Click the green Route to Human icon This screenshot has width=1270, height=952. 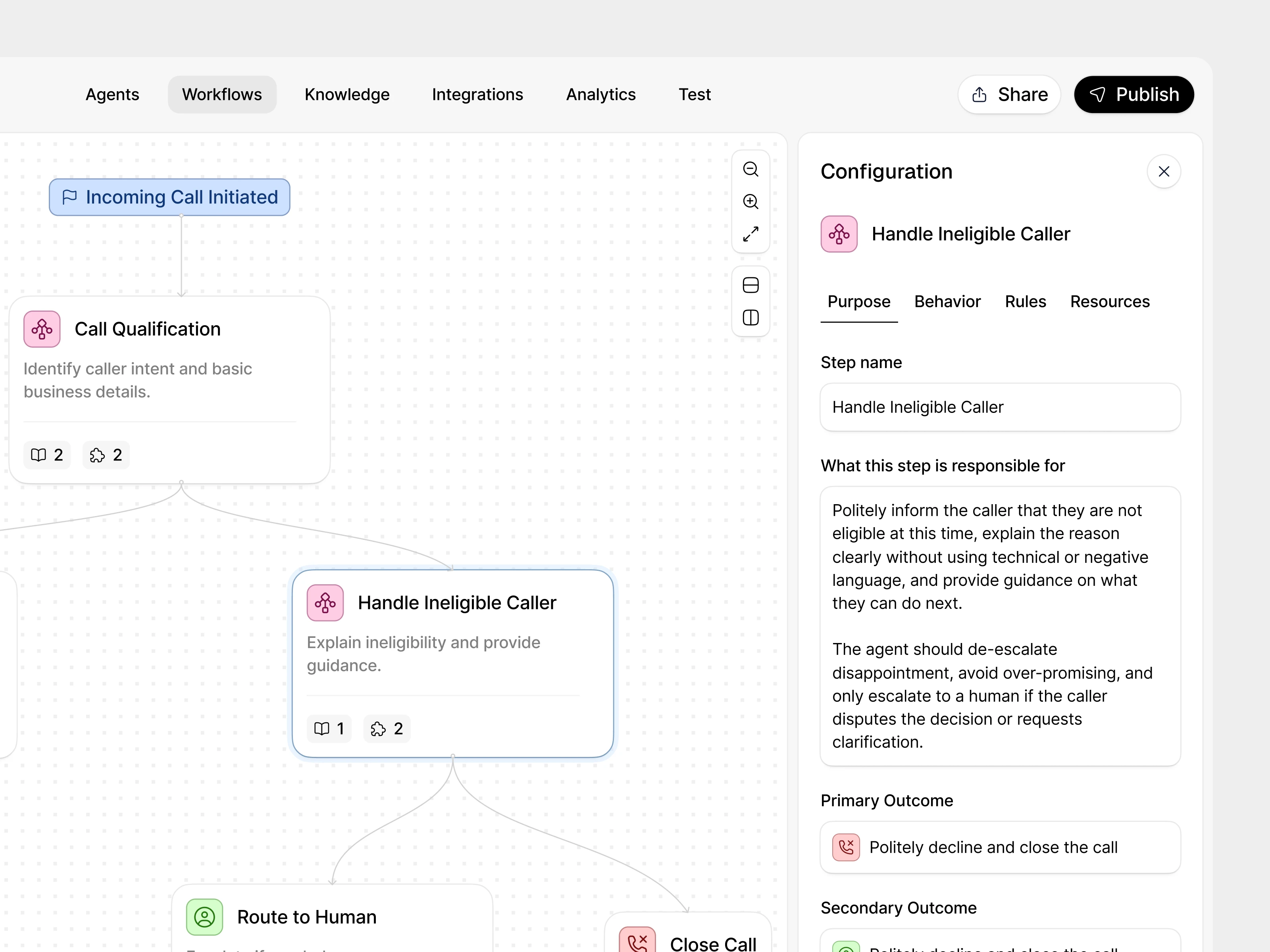click(x=204, y=916)
